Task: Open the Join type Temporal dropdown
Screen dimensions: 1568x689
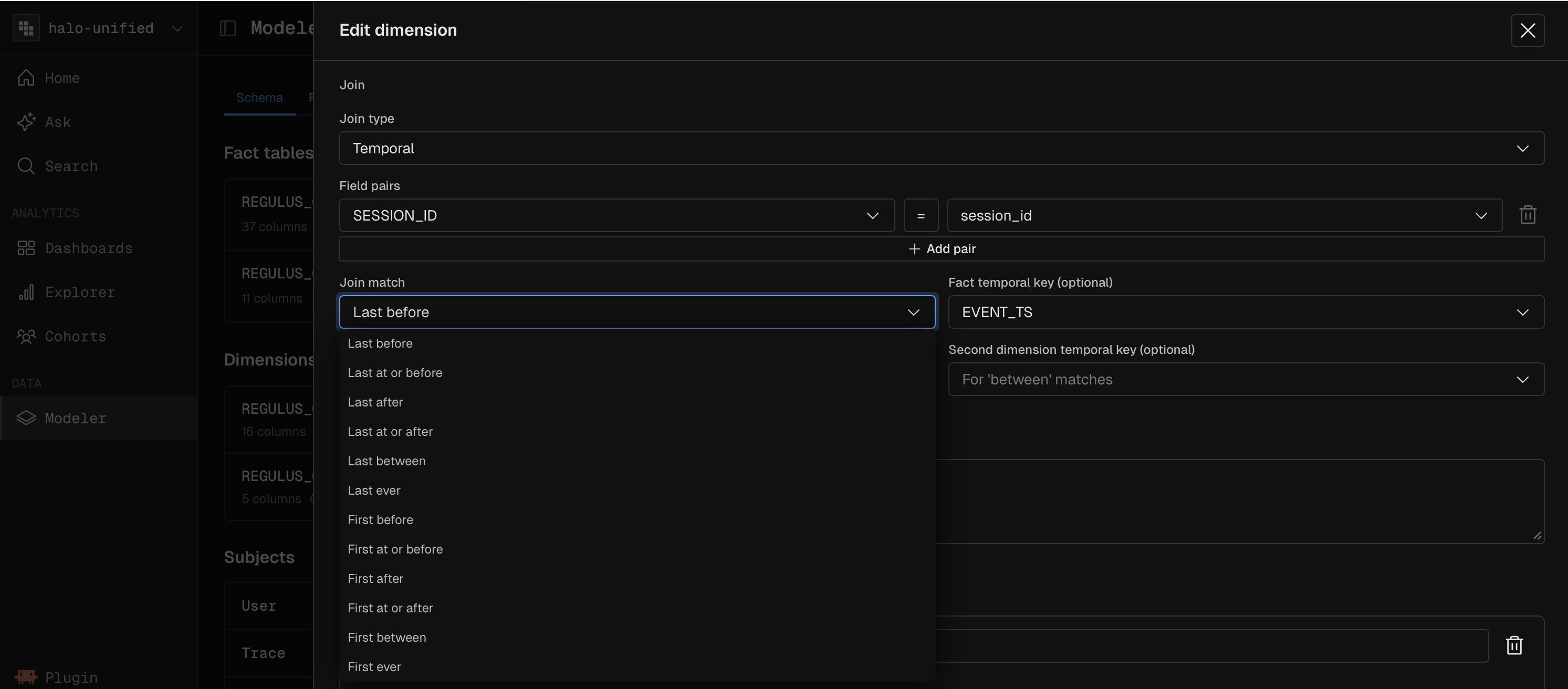Action: 941,148
